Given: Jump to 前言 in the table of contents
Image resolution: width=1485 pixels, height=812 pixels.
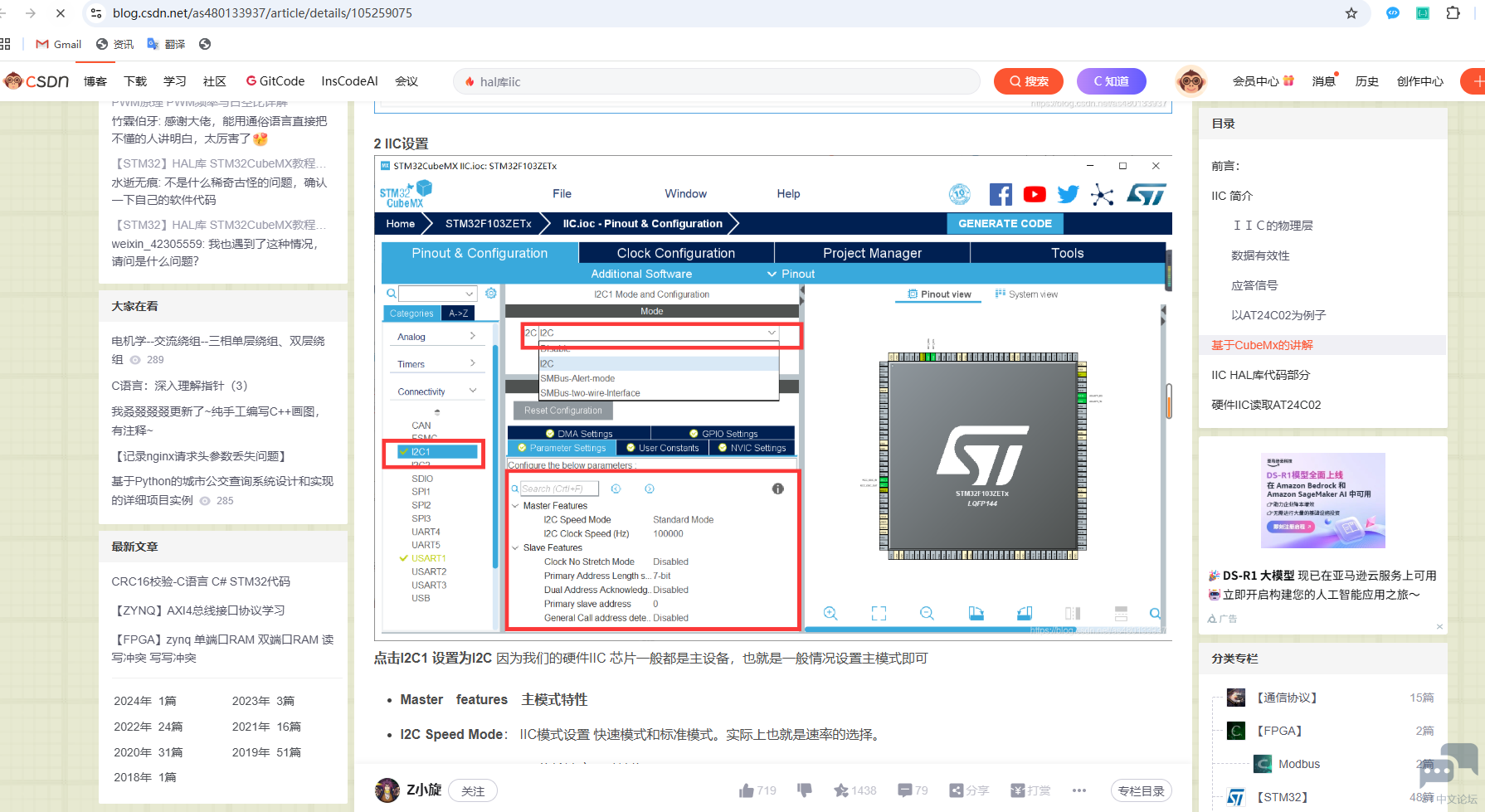Looking at the screenshot, I should (1225, 166).
